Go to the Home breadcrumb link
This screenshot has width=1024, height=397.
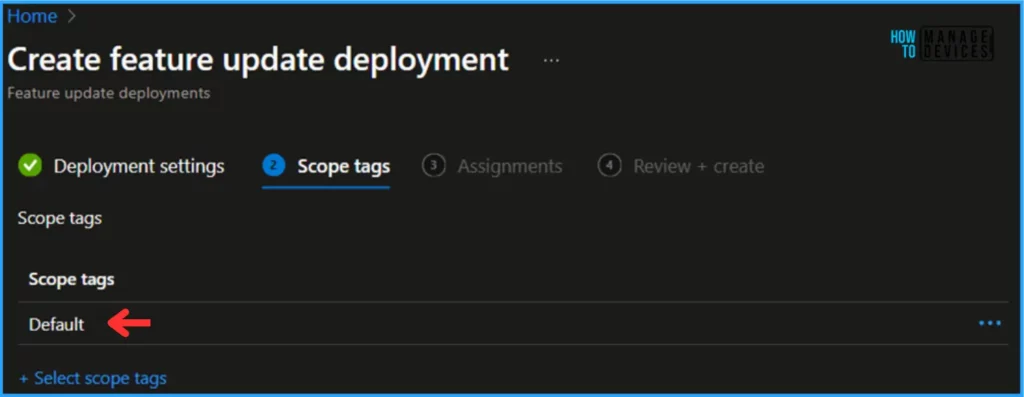(x=31, y=16)
